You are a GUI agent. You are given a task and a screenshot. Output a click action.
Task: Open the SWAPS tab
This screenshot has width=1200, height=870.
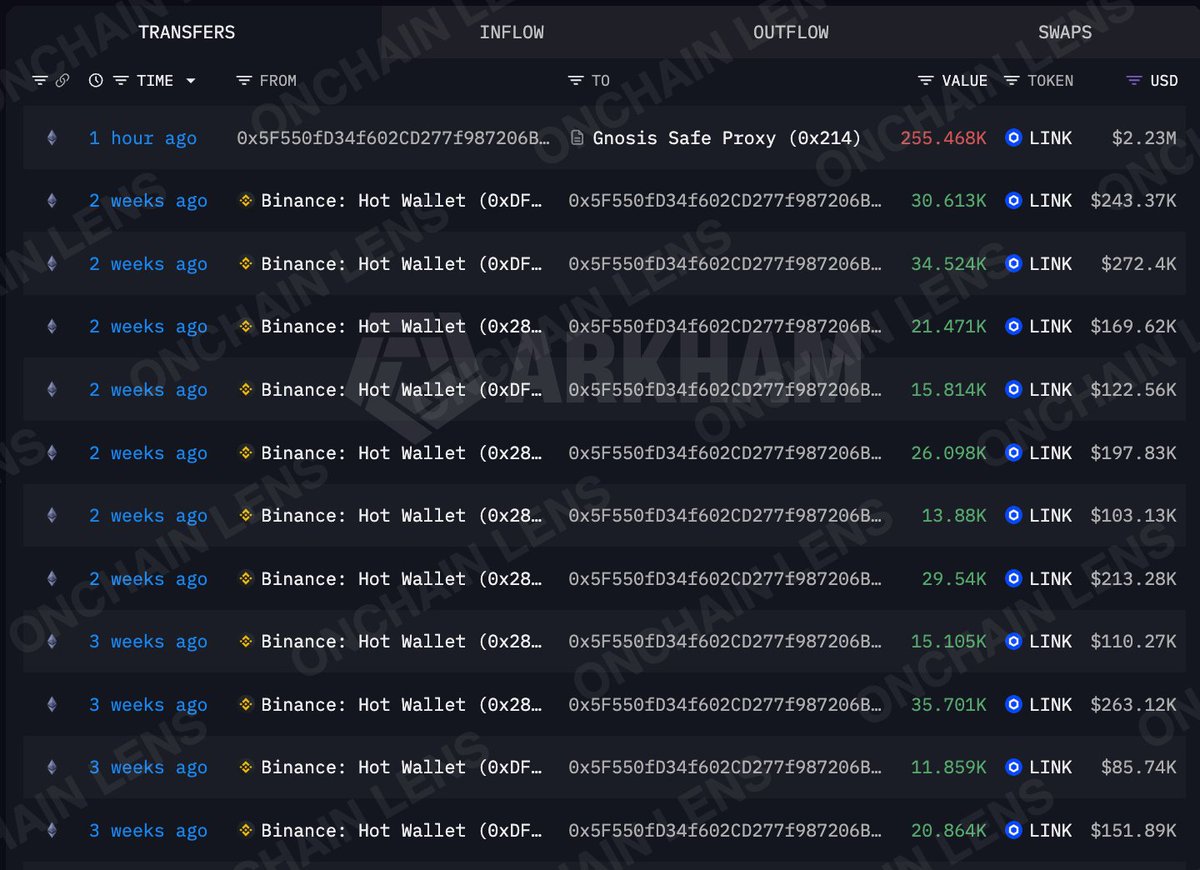(1064, 32)
